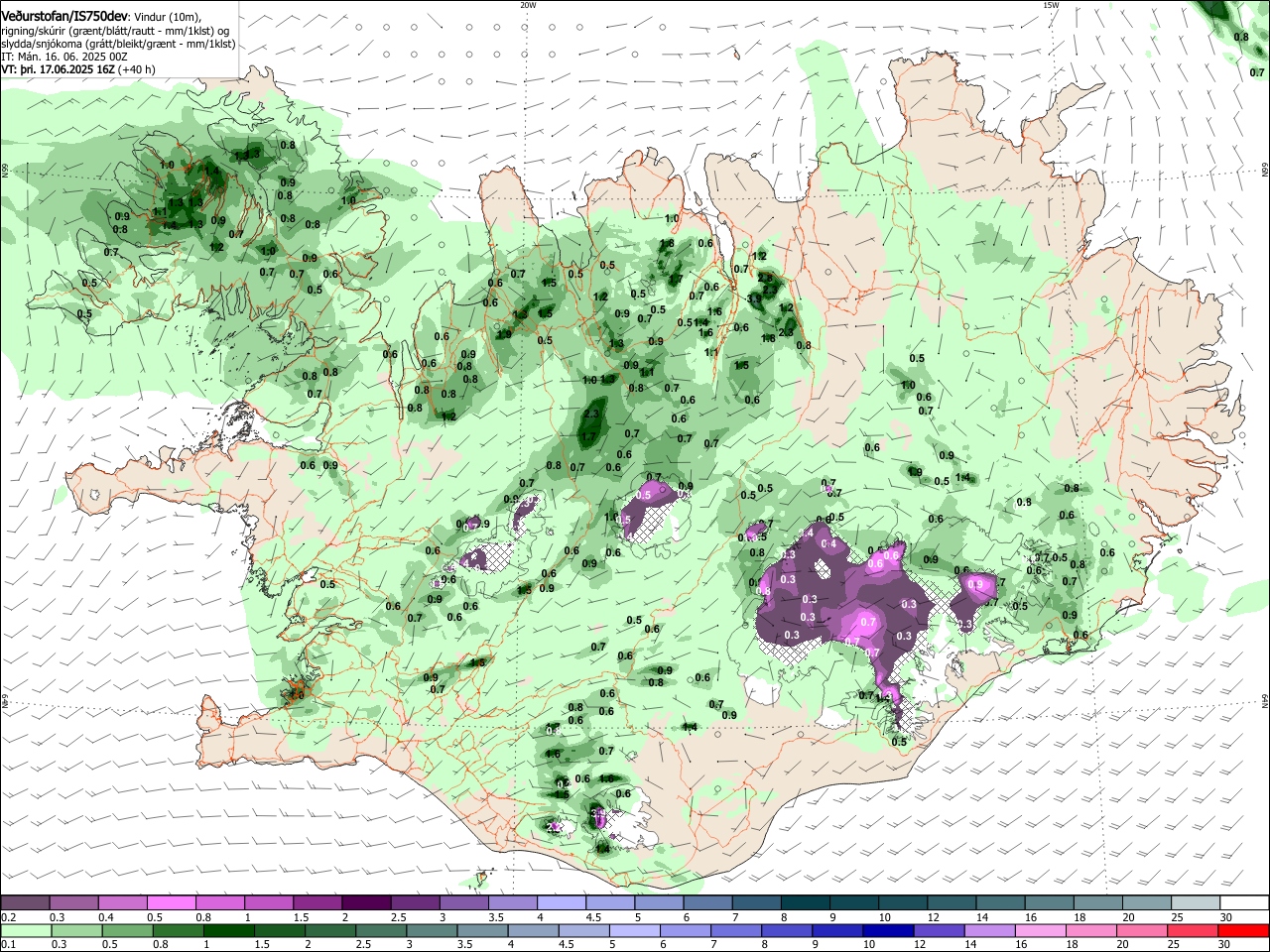Click the '20W' longitude label
Image resolution: width=1270 pixels, height=952 pixels.
point(528,5)
